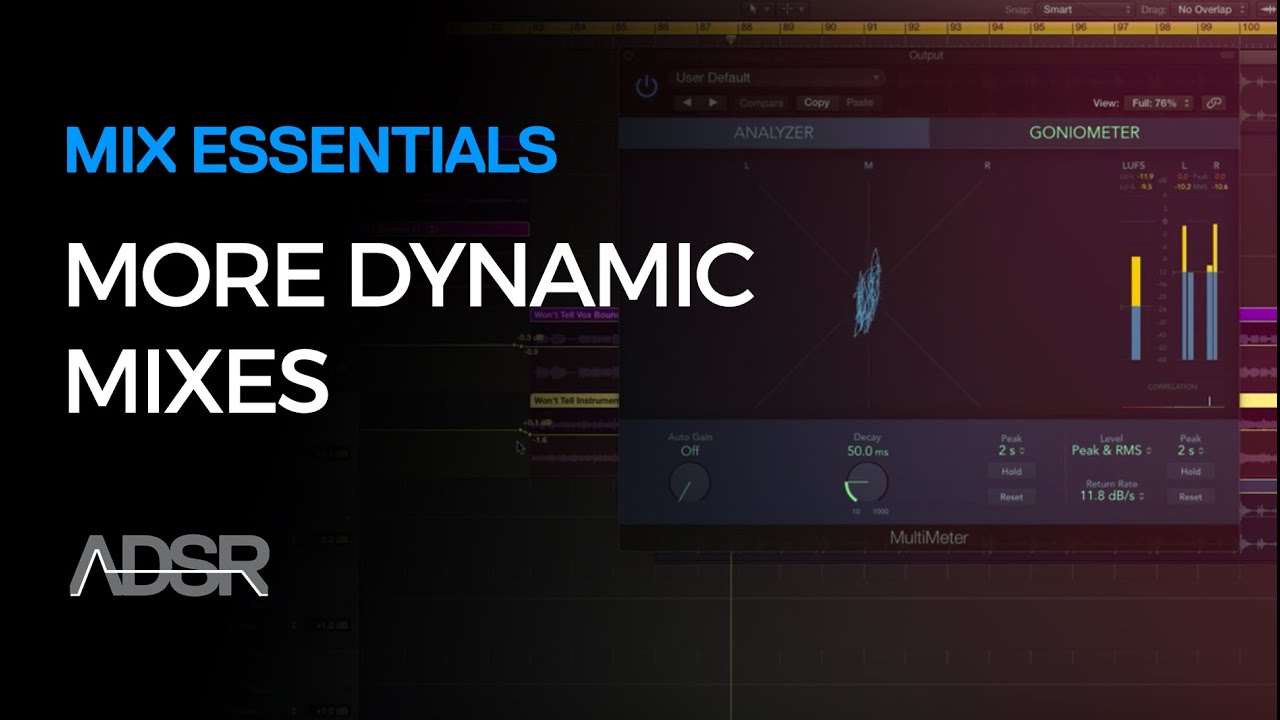The width and height of the screenshot is (1280, 720).
Task: Switch to the Analyzer tab
Action: coord(773,132)
